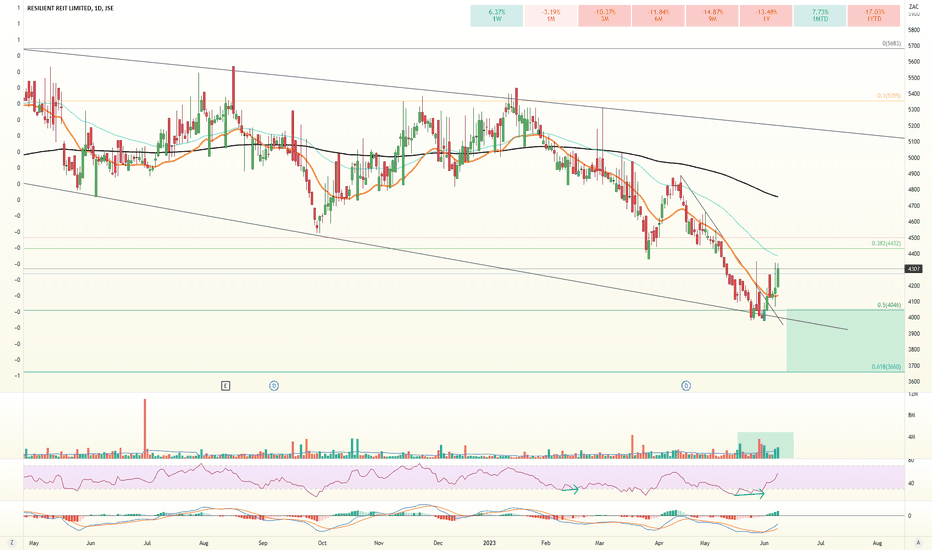This screenshot has height=550, width=932.
Task: Click the ZAC currency label on price axis
Action: (x=914, y=7)
